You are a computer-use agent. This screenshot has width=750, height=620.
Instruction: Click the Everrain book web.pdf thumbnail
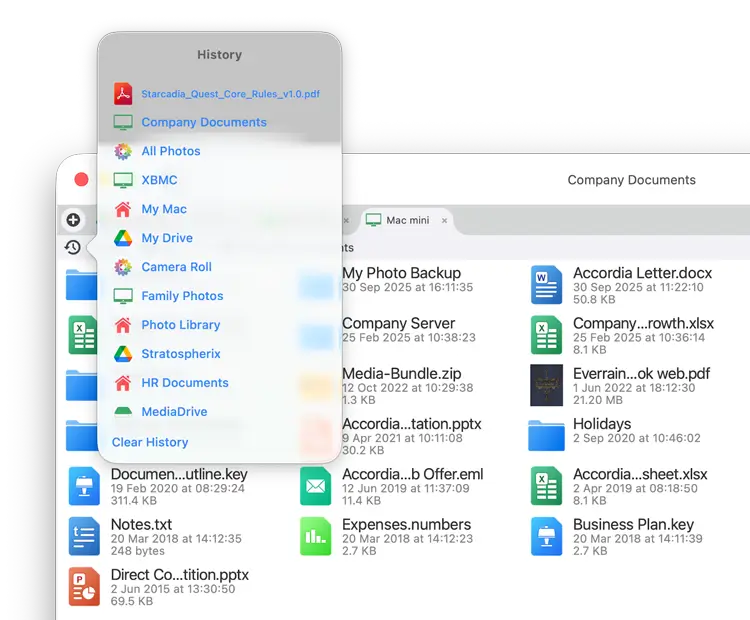tap(547, 385)
